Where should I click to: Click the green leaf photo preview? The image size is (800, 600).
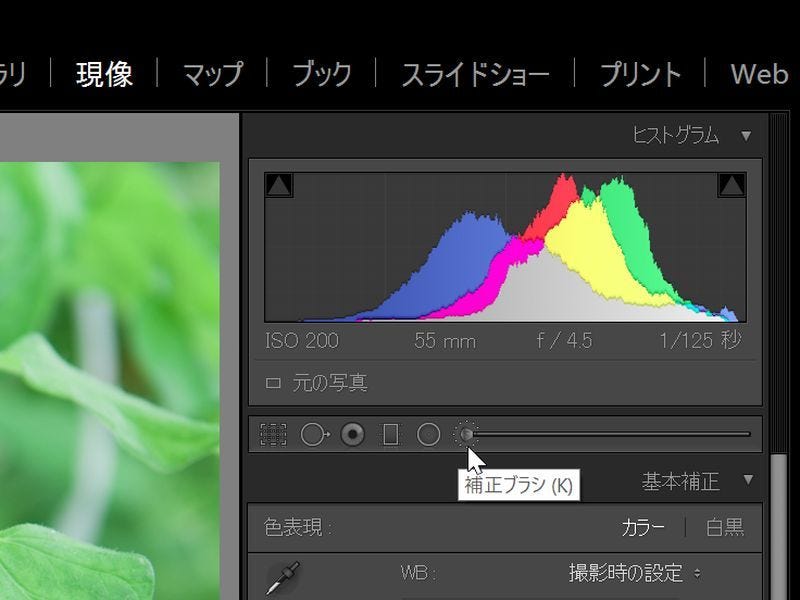tap(110, 381)
